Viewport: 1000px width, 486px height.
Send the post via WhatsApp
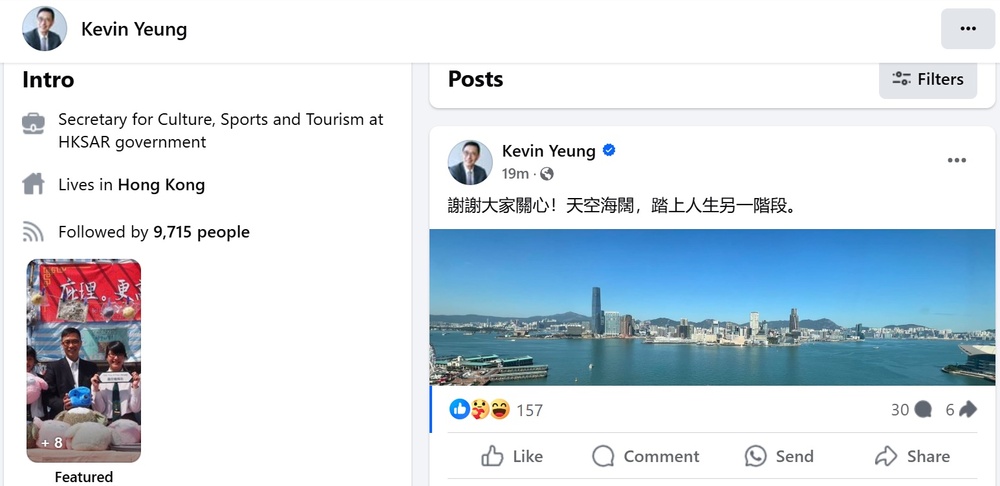click(779, 456)
